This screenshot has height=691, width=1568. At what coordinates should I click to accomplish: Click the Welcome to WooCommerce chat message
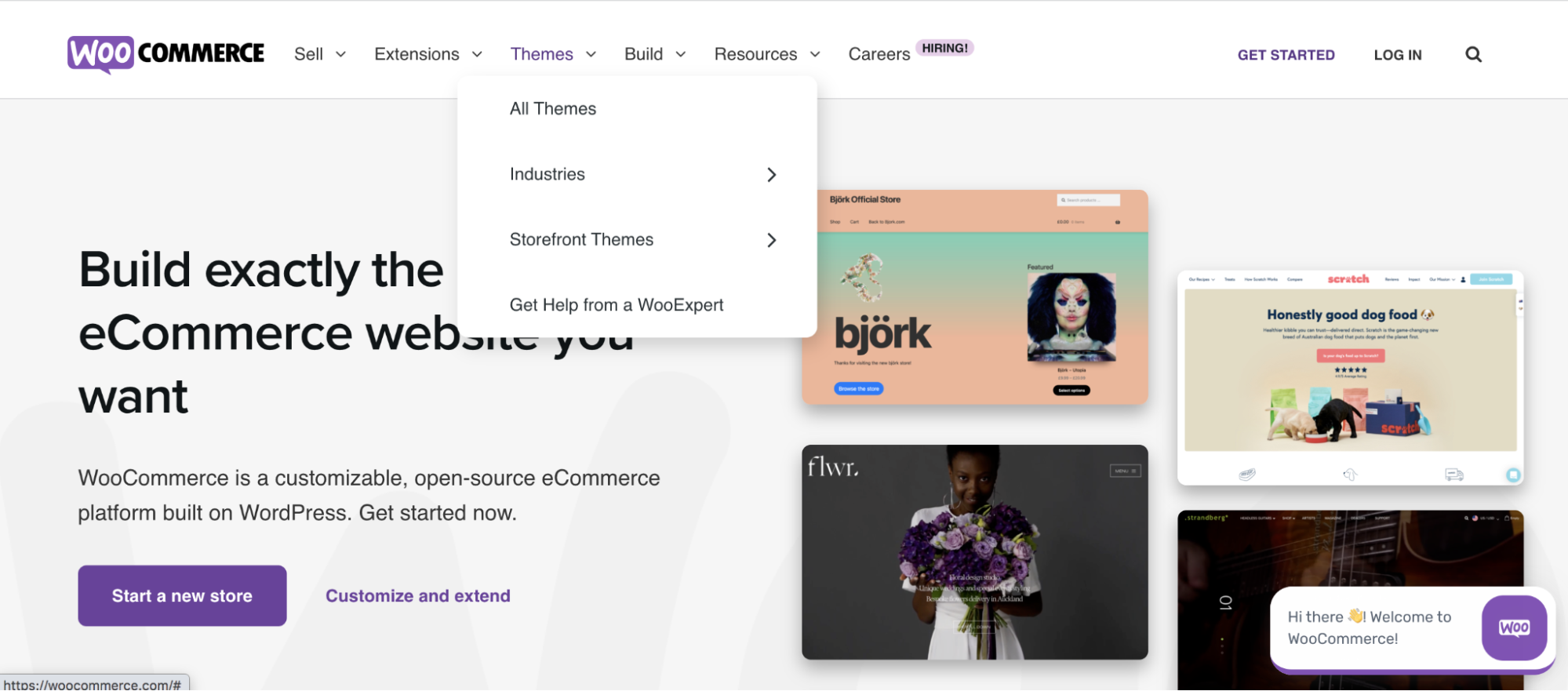(1370, 627)
